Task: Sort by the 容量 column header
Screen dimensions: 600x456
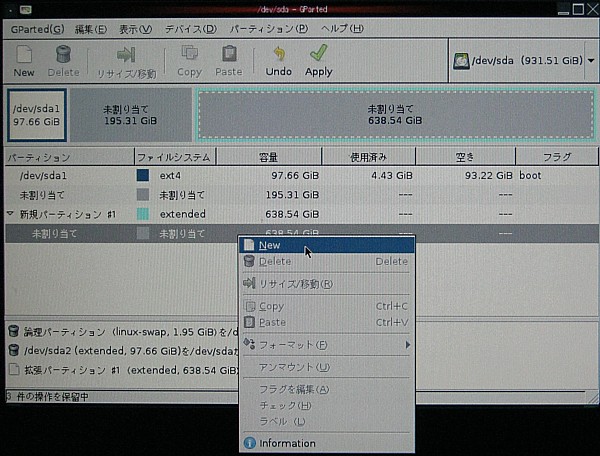Action: (x=269, y=157)
